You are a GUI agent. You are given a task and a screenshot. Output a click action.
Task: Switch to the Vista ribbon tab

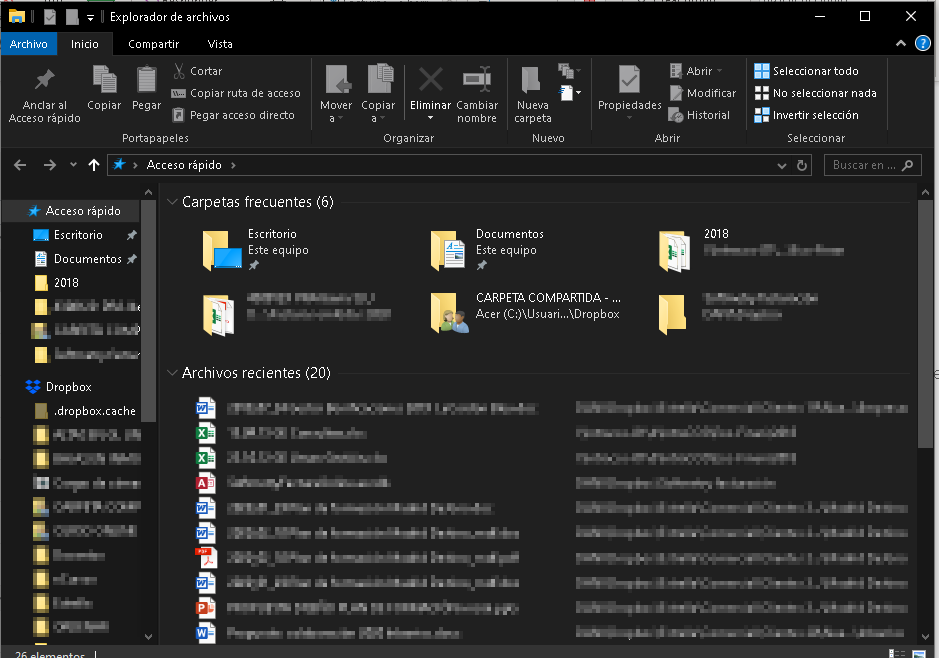tap(220, 44)
